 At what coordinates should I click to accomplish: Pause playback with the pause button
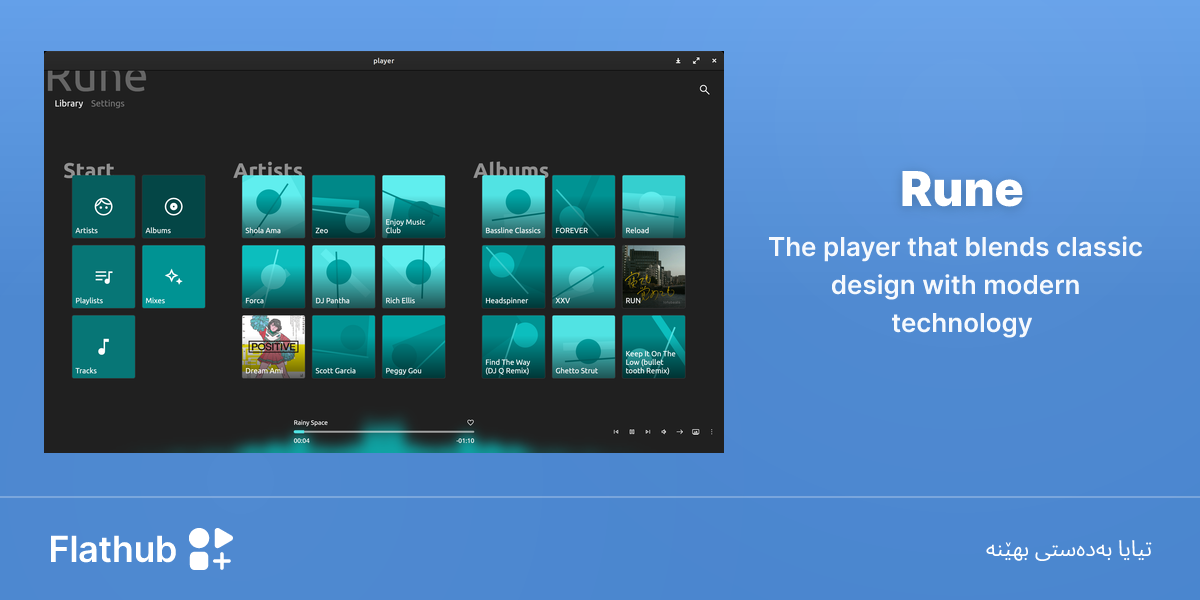(x=632, y=432)
